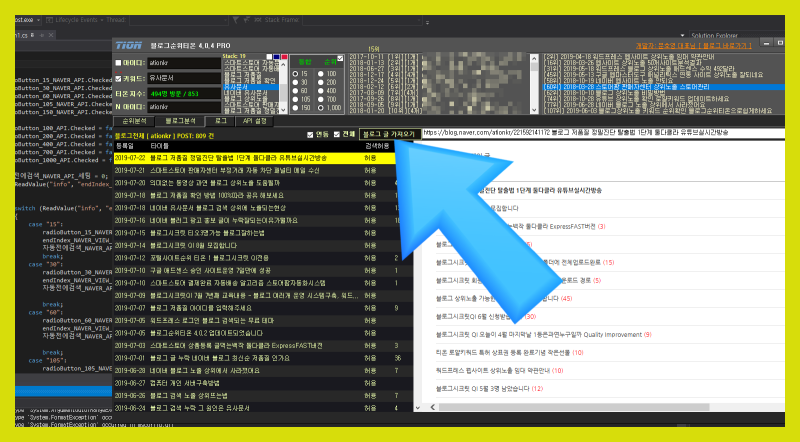Click ranking results list scroll-up arrow
Screen dimensions: 800x442
point(534,57)
